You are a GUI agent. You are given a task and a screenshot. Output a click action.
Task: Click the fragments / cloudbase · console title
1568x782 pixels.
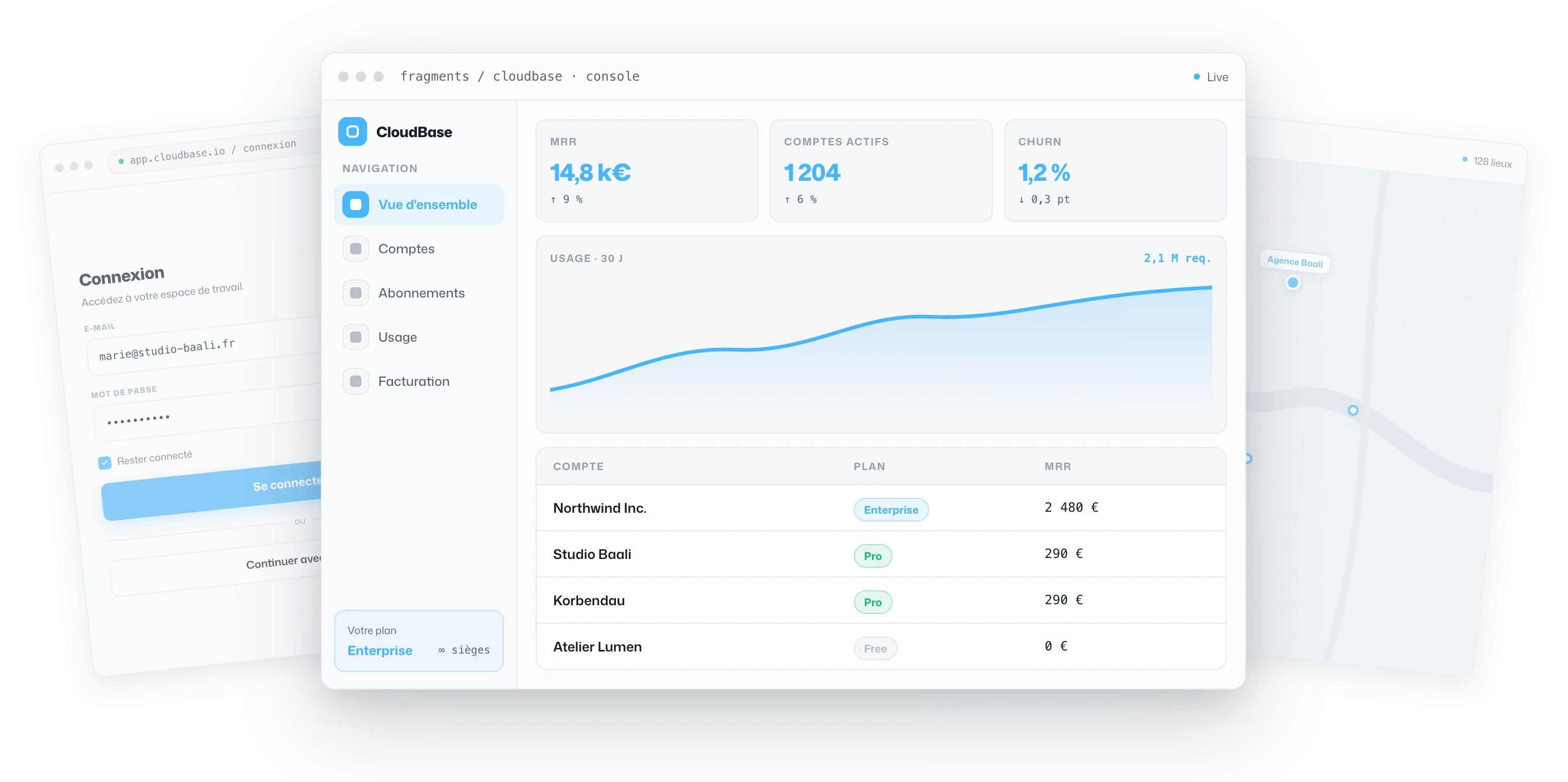(x=520, y=77)
